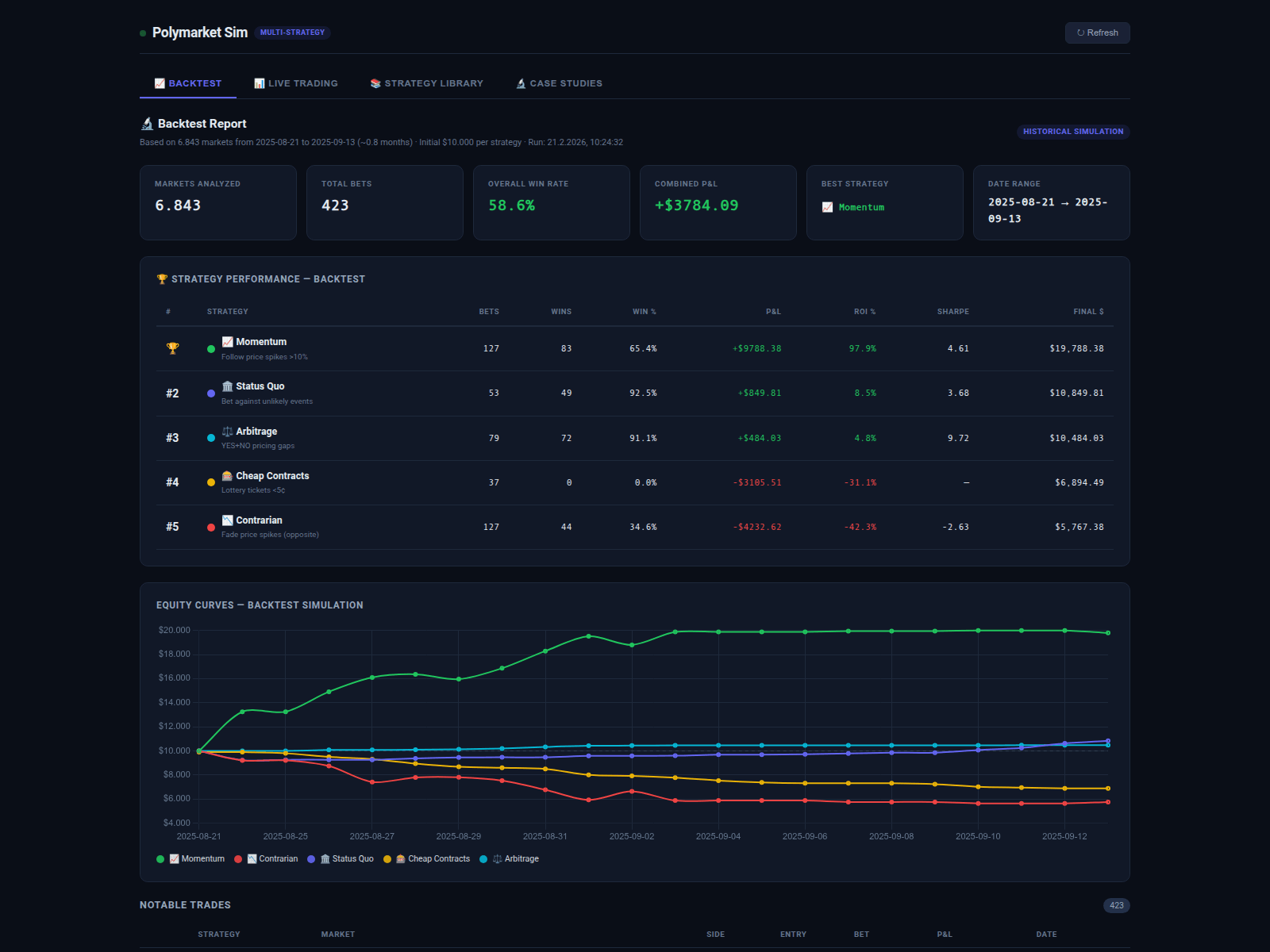
Task: Switch to the Live Trading tab
Action: (296, 83)
